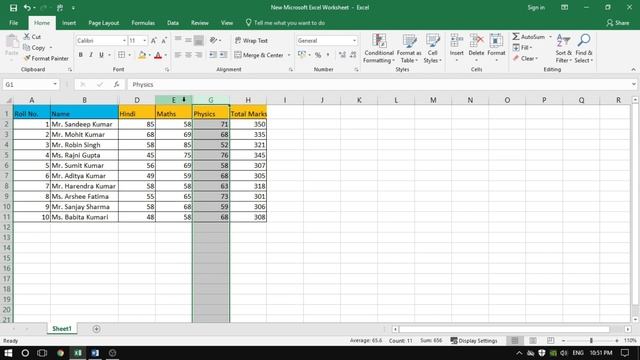The image size is (640, 360).
Task: Open the General number format dropdown
Action: pos(354,40)
